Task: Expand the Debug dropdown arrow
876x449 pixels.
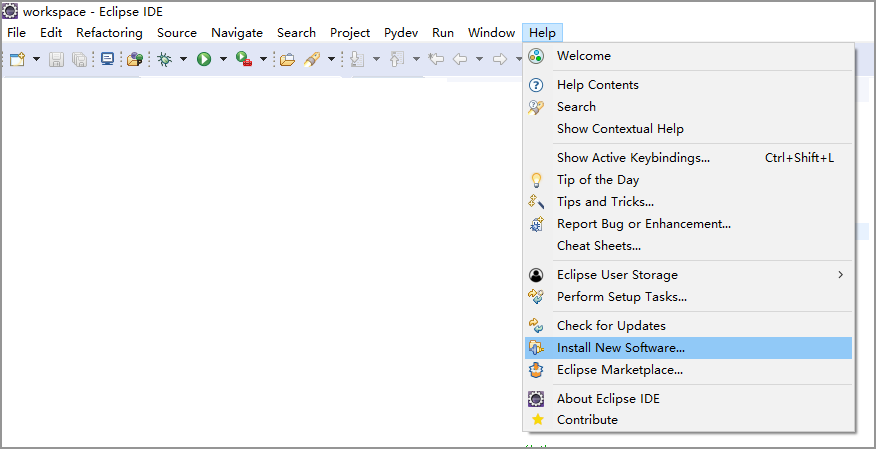Action: pos(183,59)
